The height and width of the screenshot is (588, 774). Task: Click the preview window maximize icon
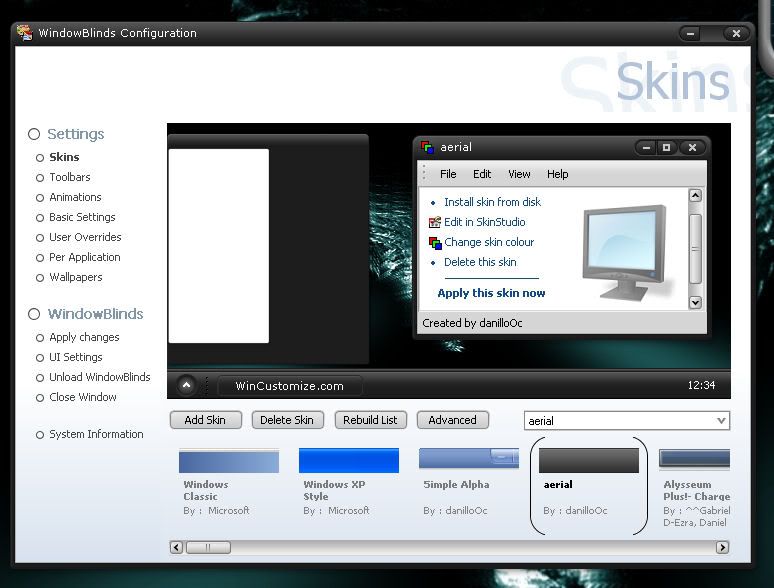tap(666, 147)
